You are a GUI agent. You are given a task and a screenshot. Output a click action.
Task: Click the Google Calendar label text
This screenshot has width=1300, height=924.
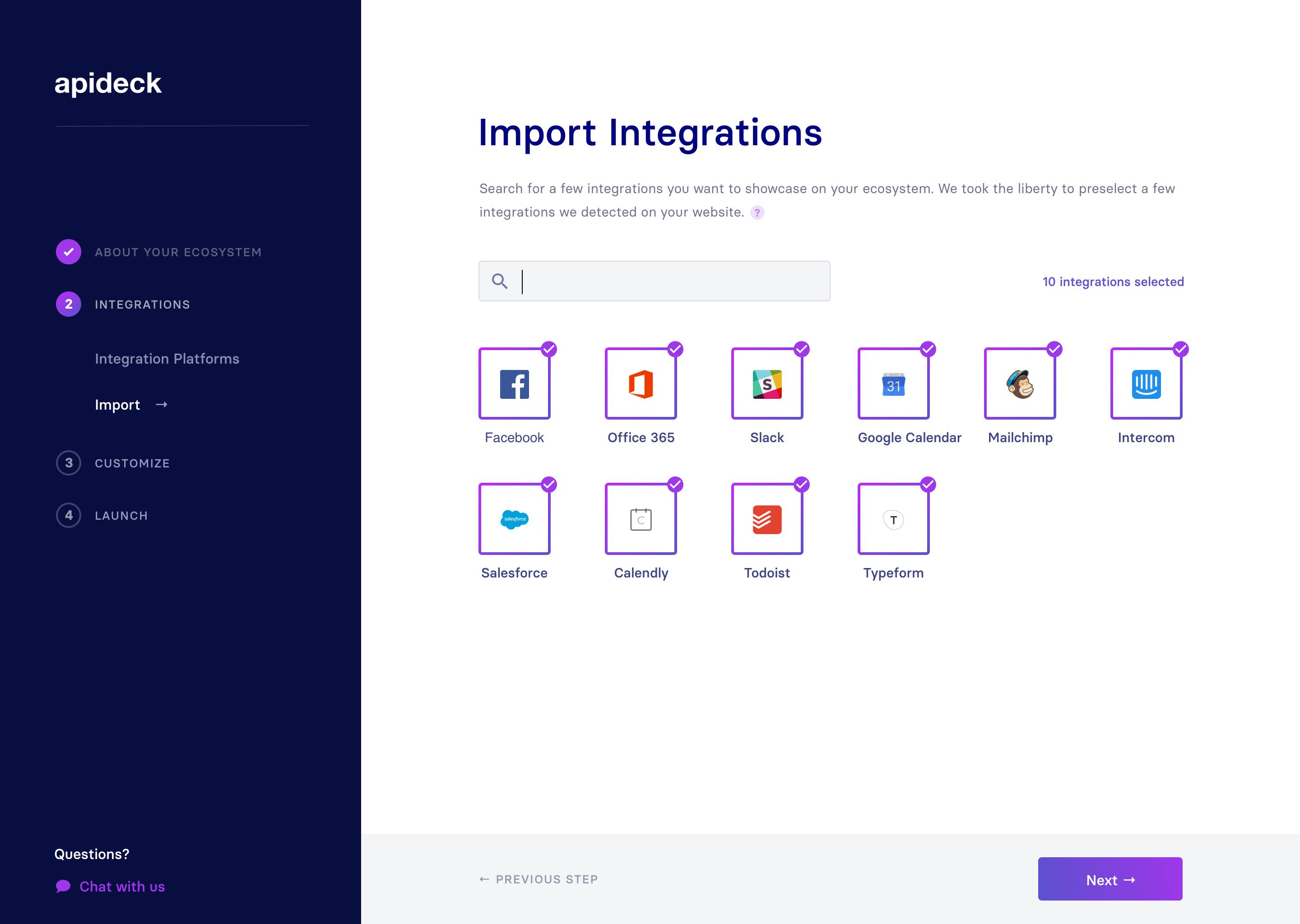coord(910,438)
